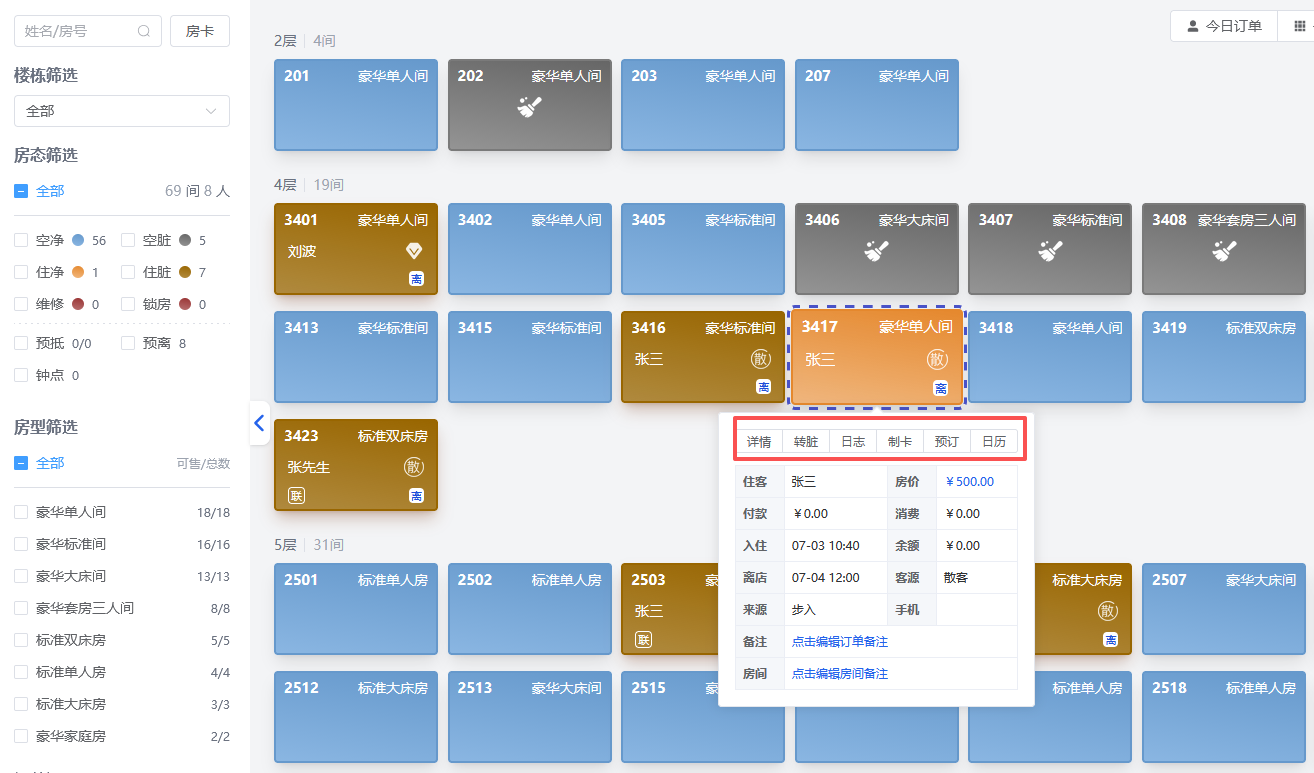
Task: Enable the 锁房 filter checkbox
Action: pos(128,304)
